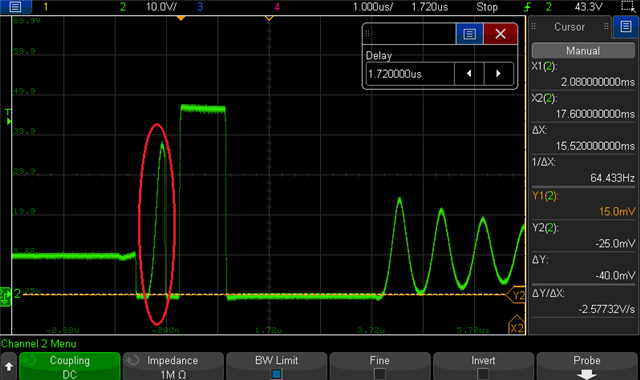640x380 pixels.
Task: Click the trigger rising edge icon
Action: (x=528, y=7)
